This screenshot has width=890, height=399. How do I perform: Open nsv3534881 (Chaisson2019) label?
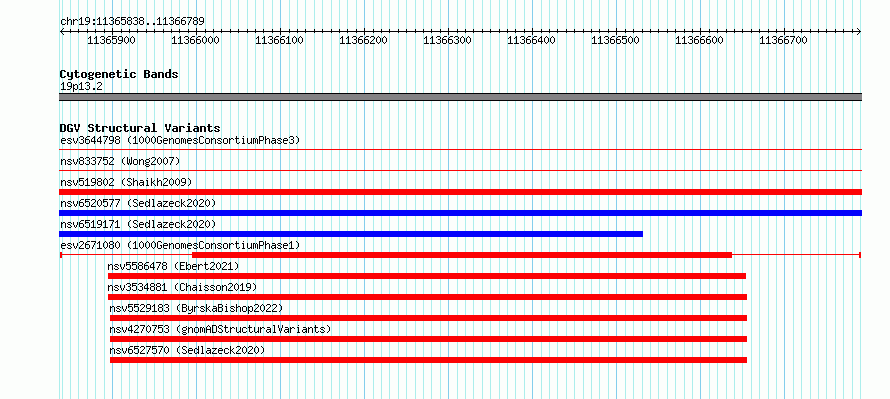tap(182, 287)
